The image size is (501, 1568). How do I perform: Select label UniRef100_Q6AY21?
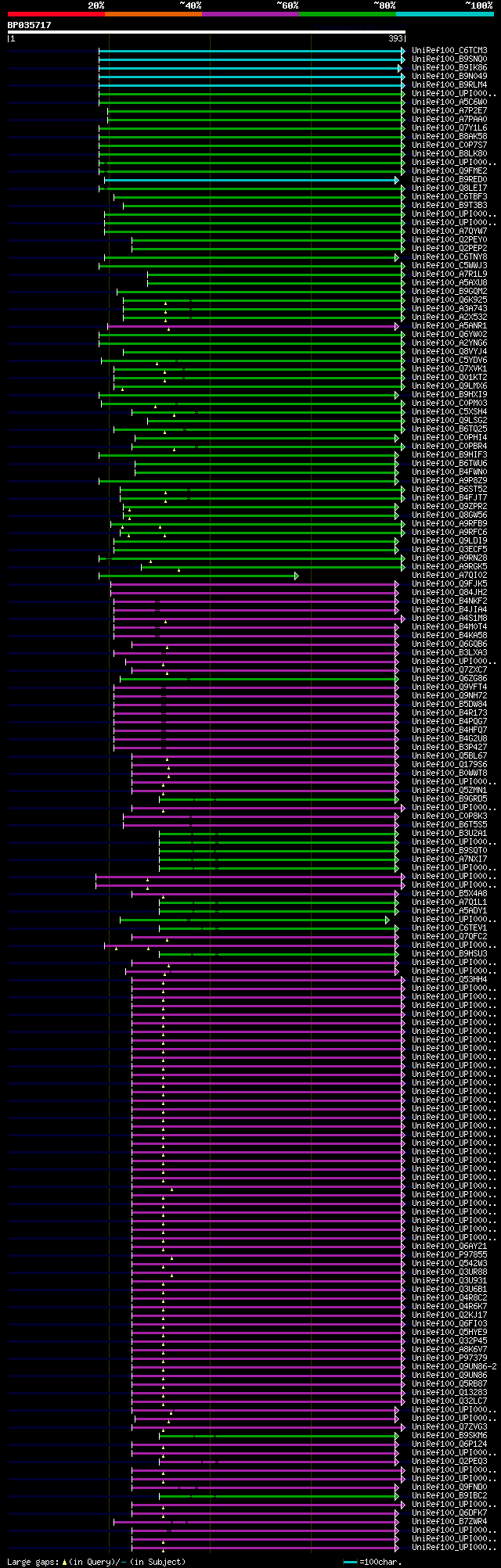coord(449,1246)
